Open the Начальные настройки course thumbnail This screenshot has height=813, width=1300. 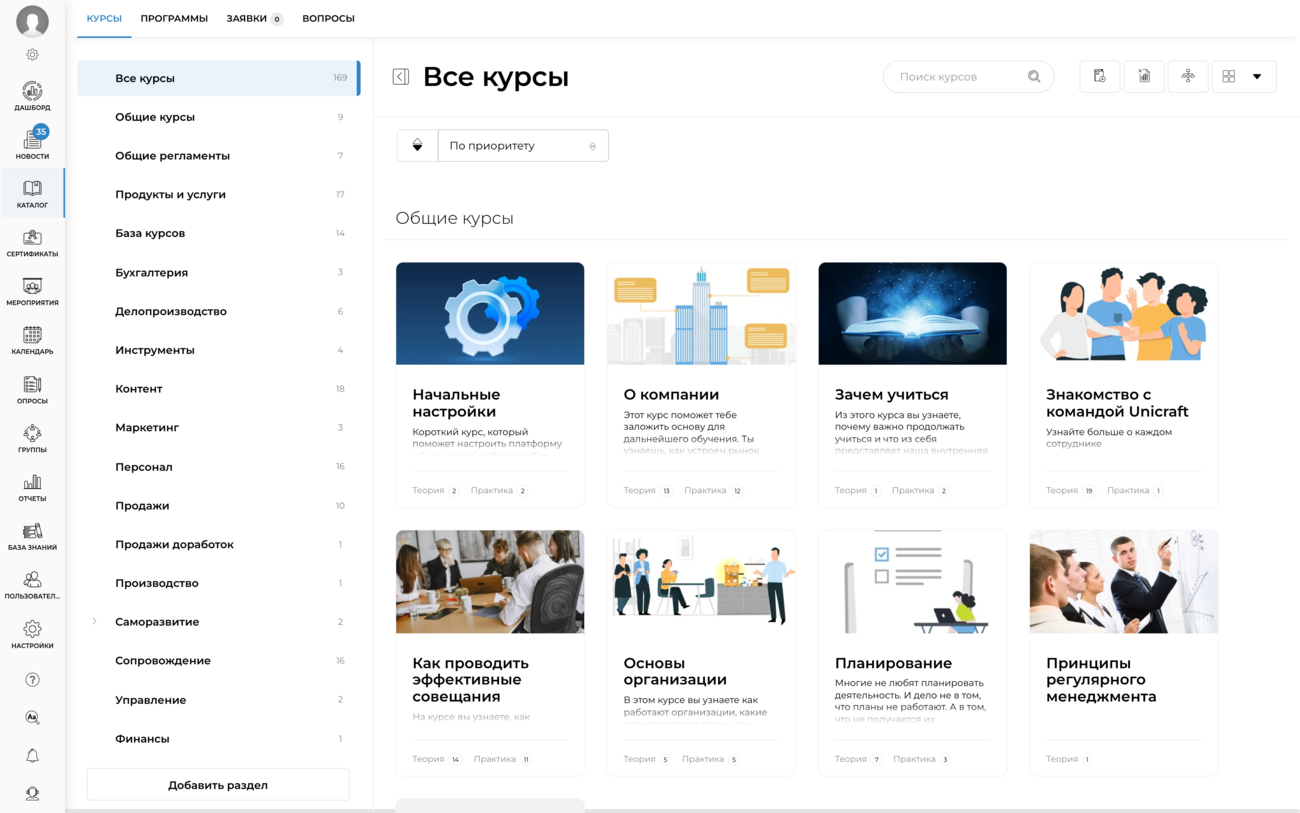[490, 314]
